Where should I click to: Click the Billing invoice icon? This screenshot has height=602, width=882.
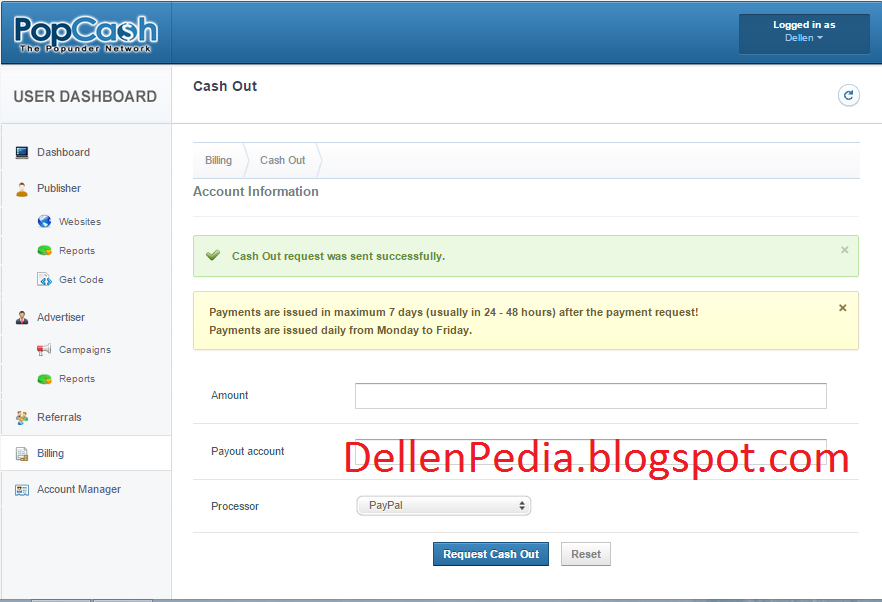click(x=22, y=453)
